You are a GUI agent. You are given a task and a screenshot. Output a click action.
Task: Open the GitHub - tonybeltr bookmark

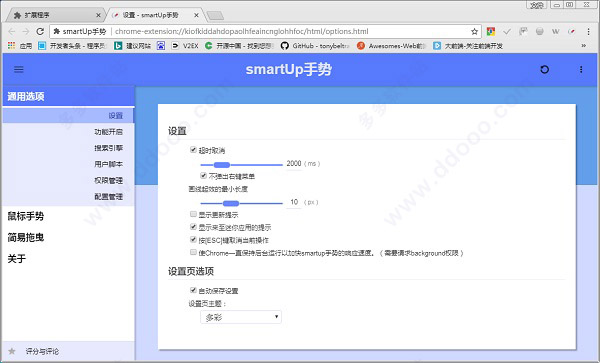click(x=315, y=46)
